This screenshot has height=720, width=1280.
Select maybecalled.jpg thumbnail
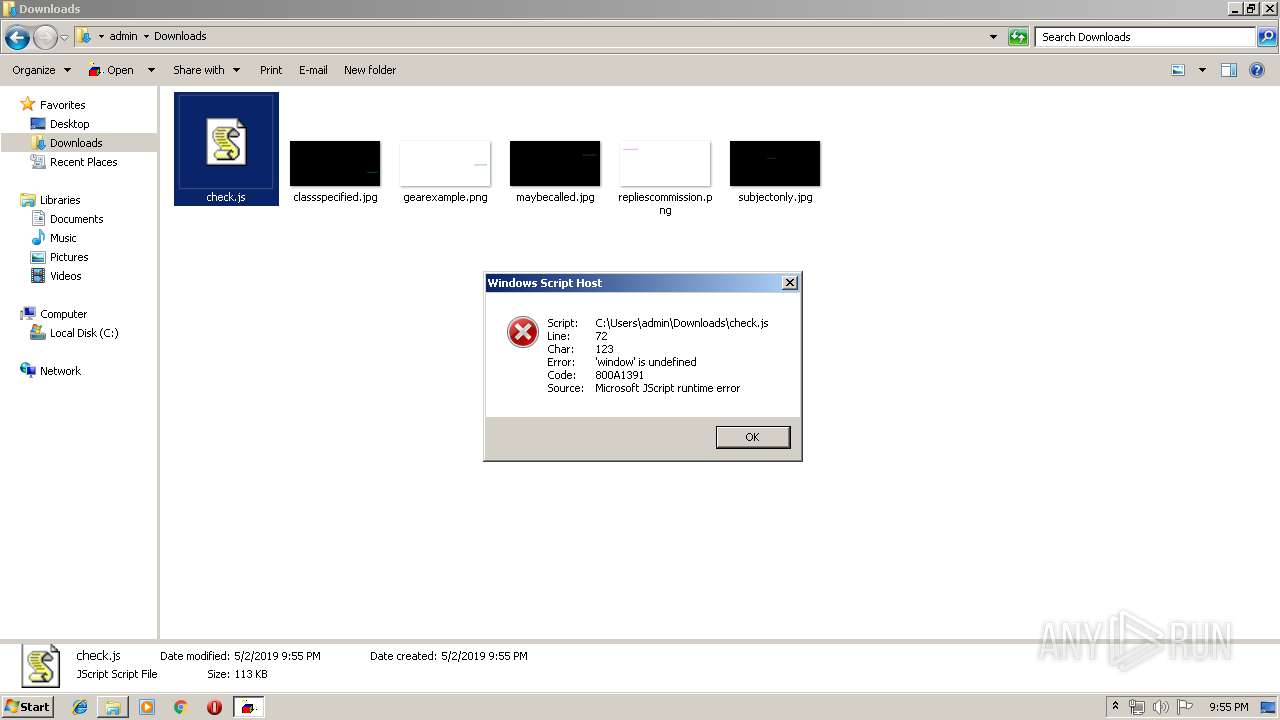555,163
